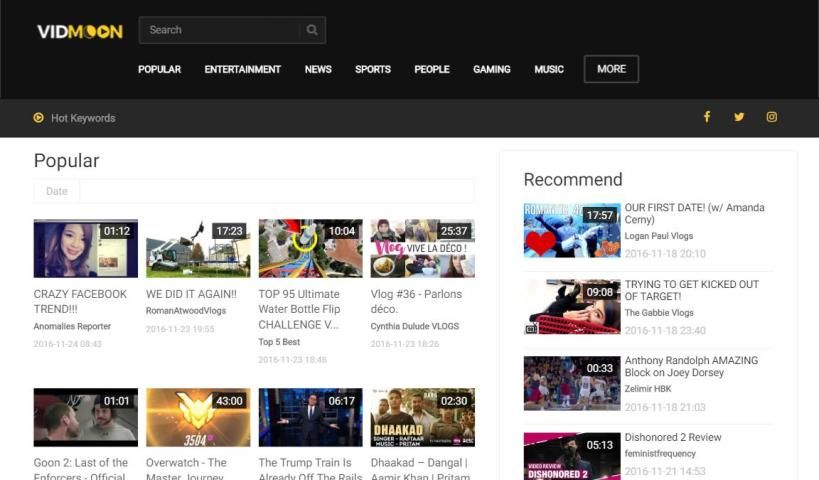Click inside the Search input field
This screenshot has height=480, width=819.
click(220, 30)
